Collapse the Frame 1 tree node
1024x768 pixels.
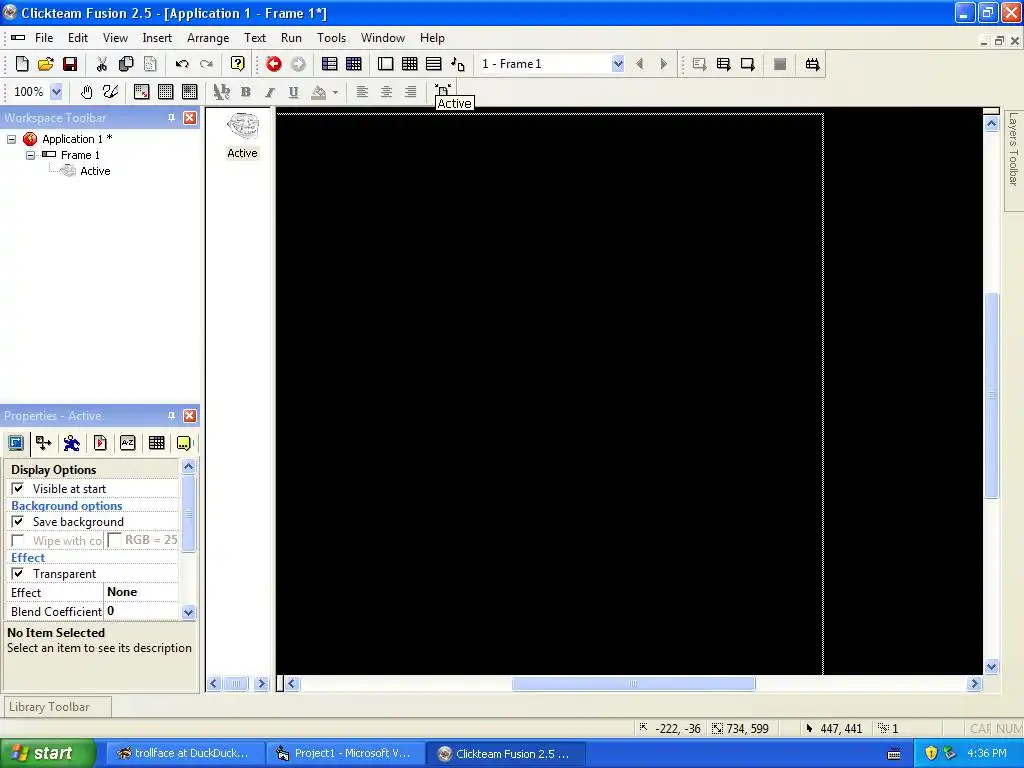tap(31, 155)
